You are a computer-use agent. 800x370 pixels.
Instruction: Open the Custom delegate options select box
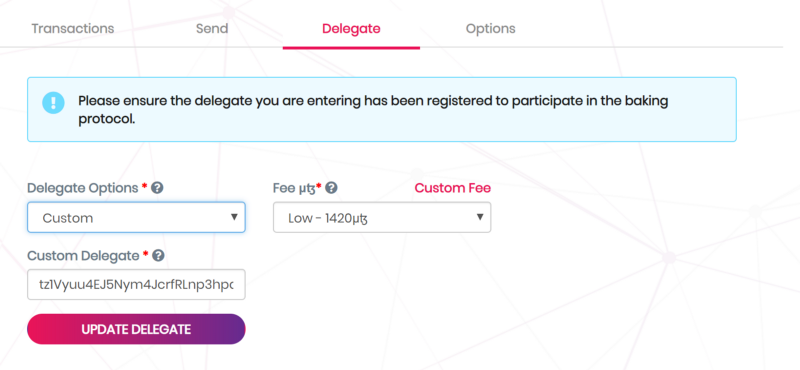click(136, 217)
